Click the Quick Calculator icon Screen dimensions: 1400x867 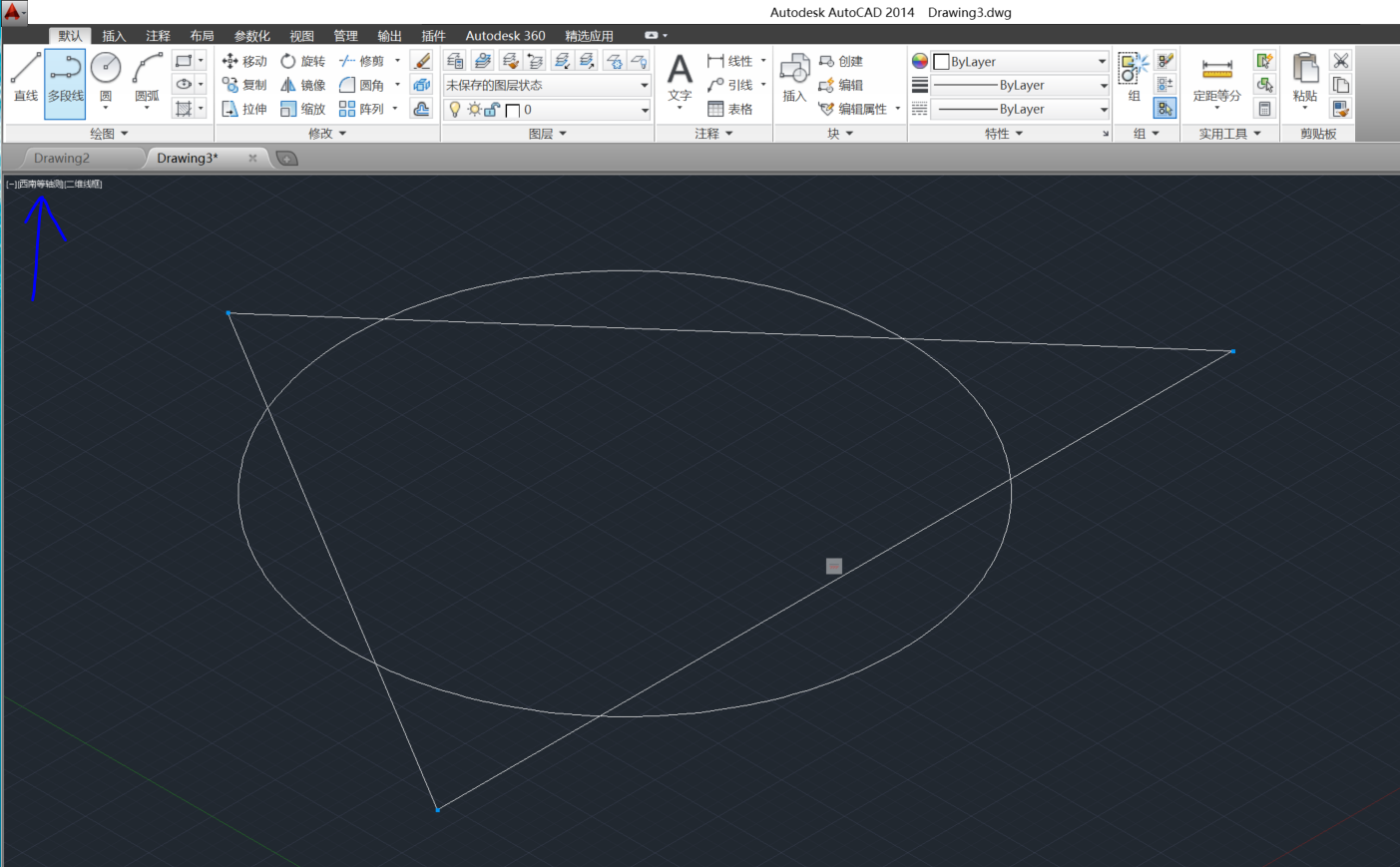(1265, 109)
